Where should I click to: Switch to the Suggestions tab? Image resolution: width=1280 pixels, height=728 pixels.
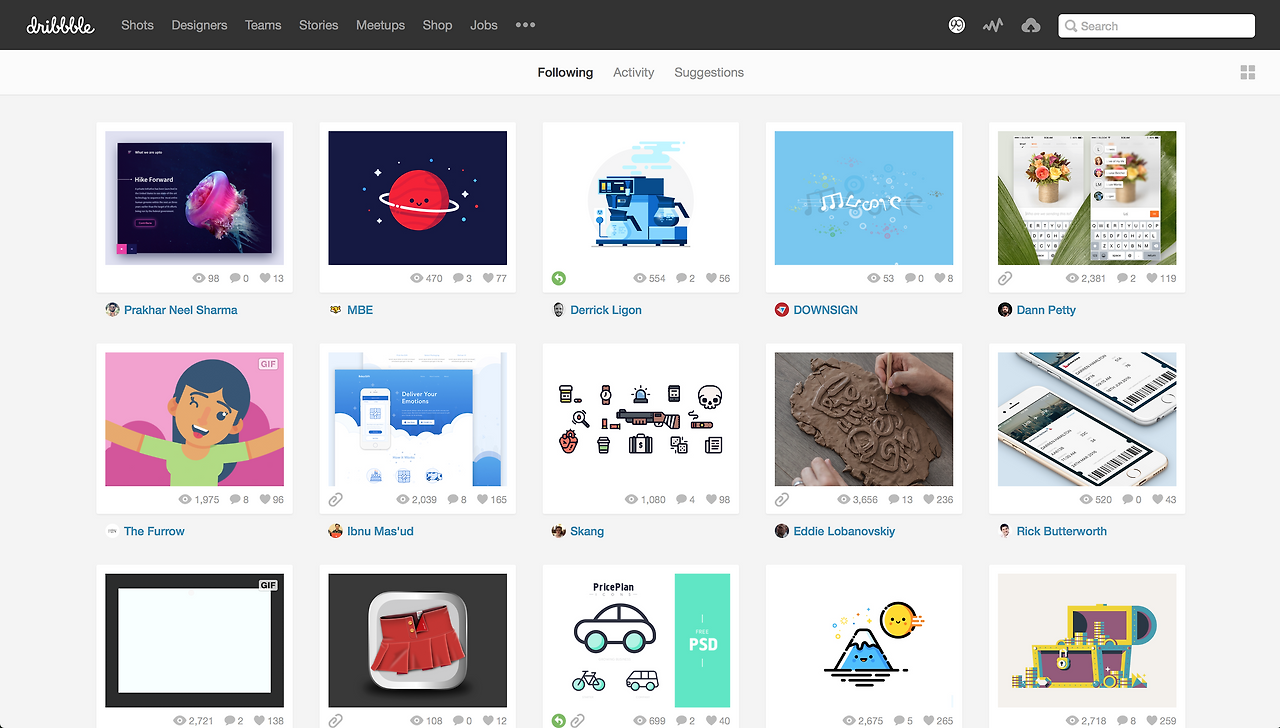709,72
